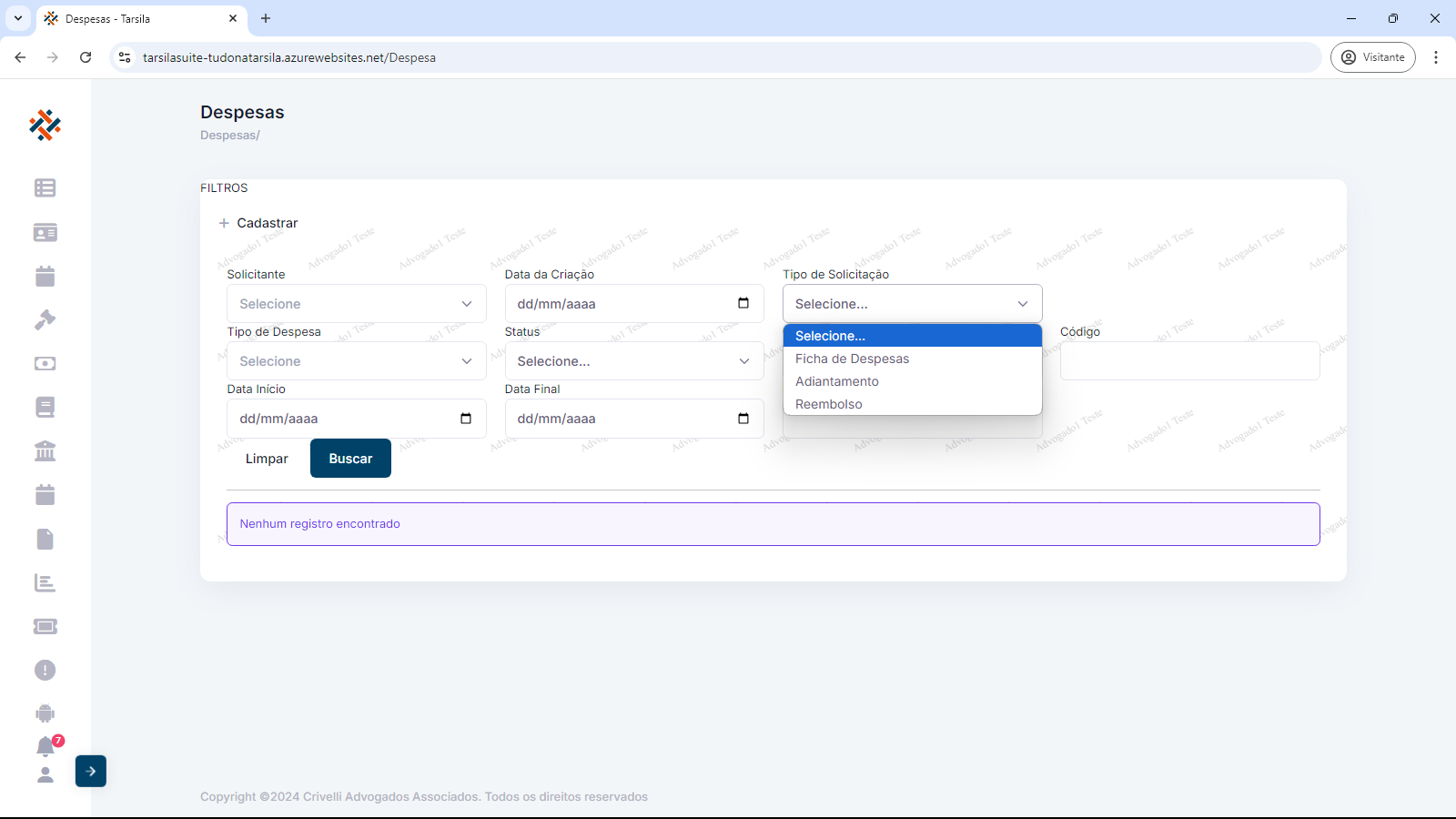Expand sidebar with the arrow button

click(91, 771)
